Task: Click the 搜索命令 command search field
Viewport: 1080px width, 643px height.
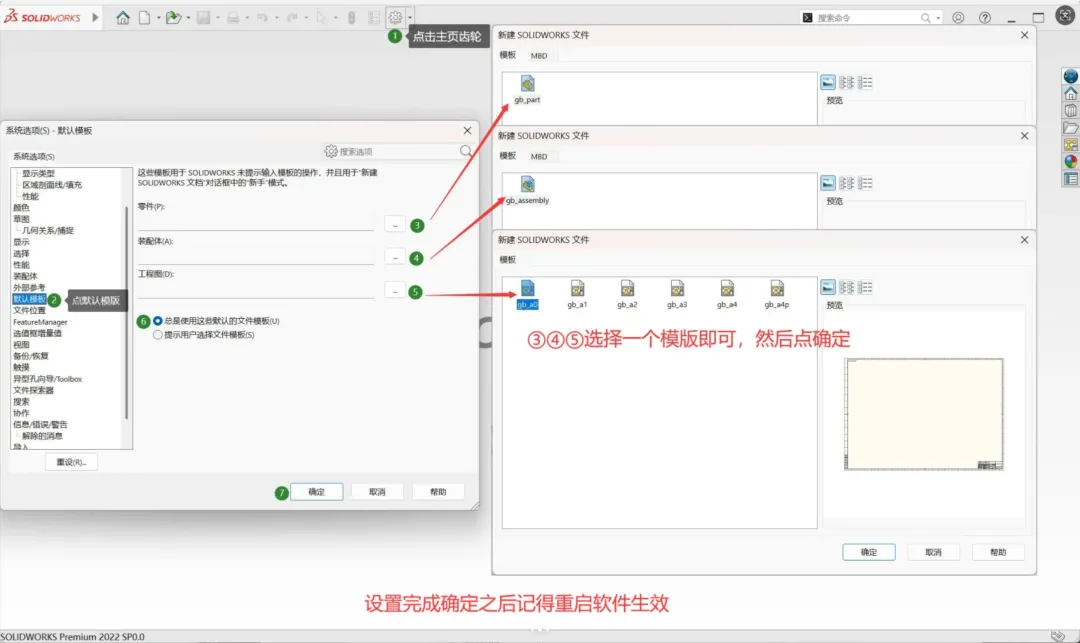Action: (871, 18)
